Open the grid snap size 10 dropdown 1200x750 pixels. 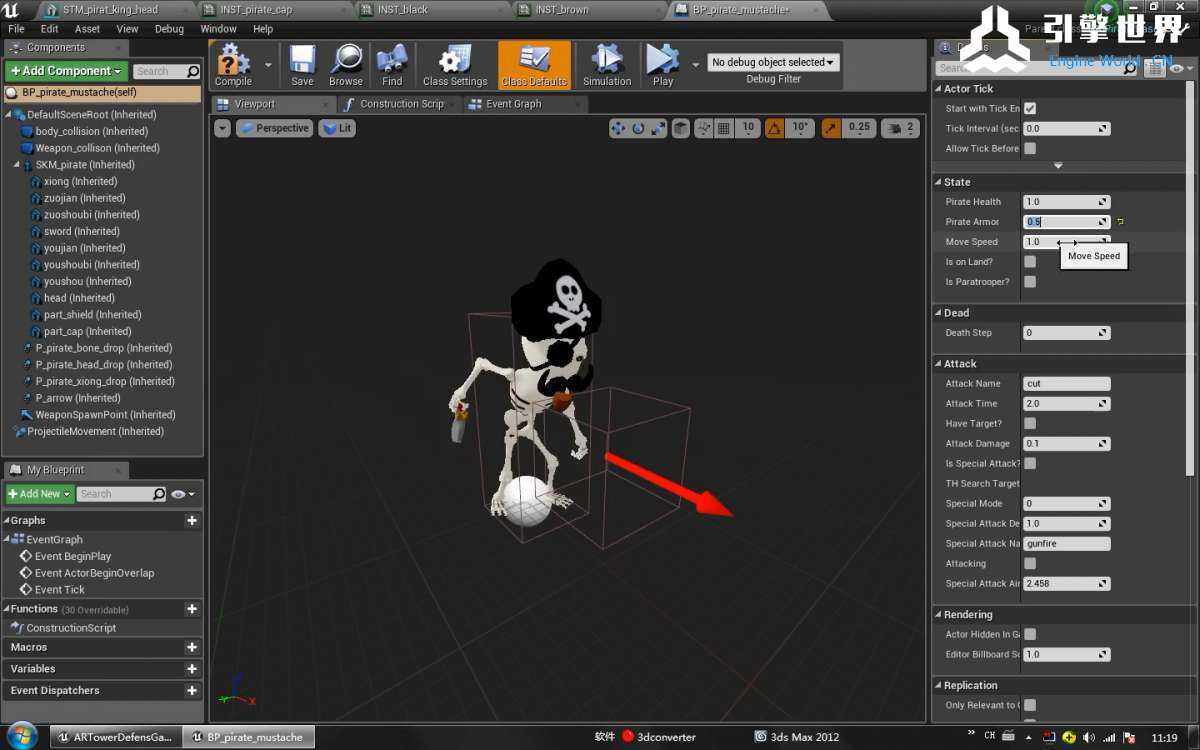[748, 128]
